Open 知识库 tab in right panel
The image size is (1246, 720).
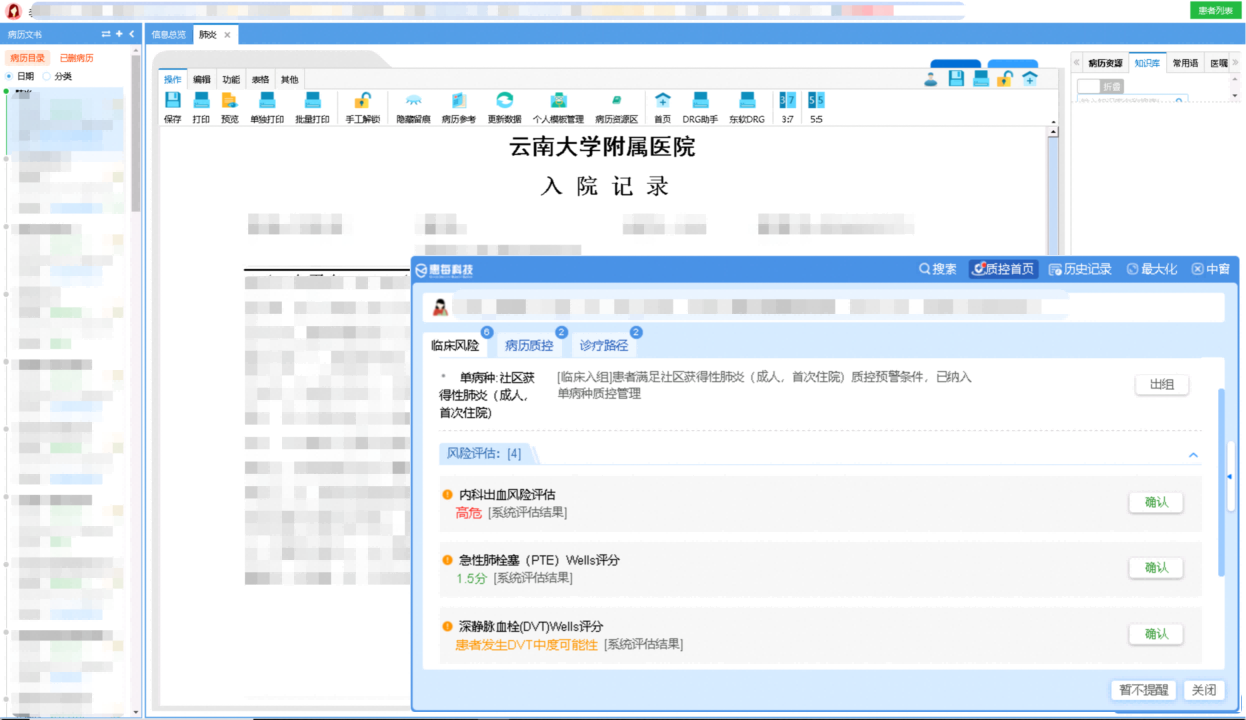coord(1147,62)
